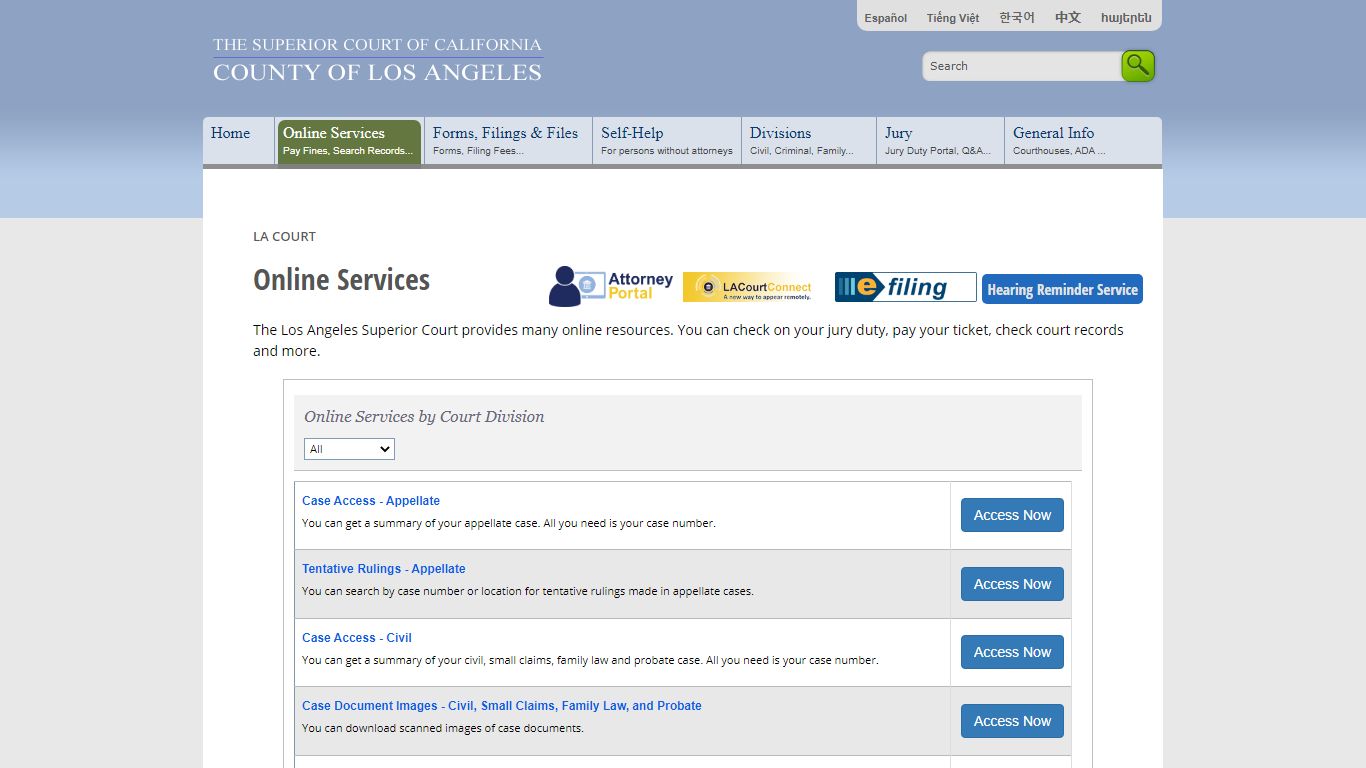The height and width of the screenshot is (768, 1366).
Task: Switch language to Tiếng Việt
Action: pos(953,18)
